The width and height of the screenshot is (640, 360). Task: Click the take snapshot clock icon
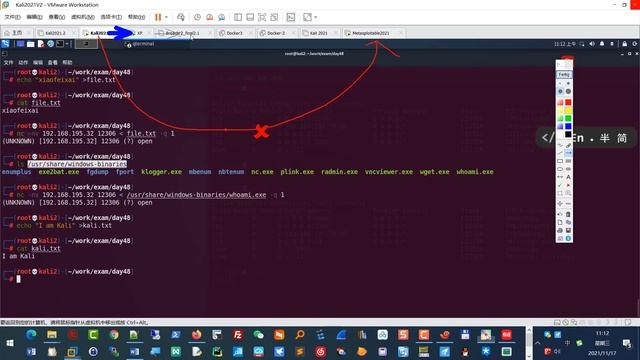[197, 17]
